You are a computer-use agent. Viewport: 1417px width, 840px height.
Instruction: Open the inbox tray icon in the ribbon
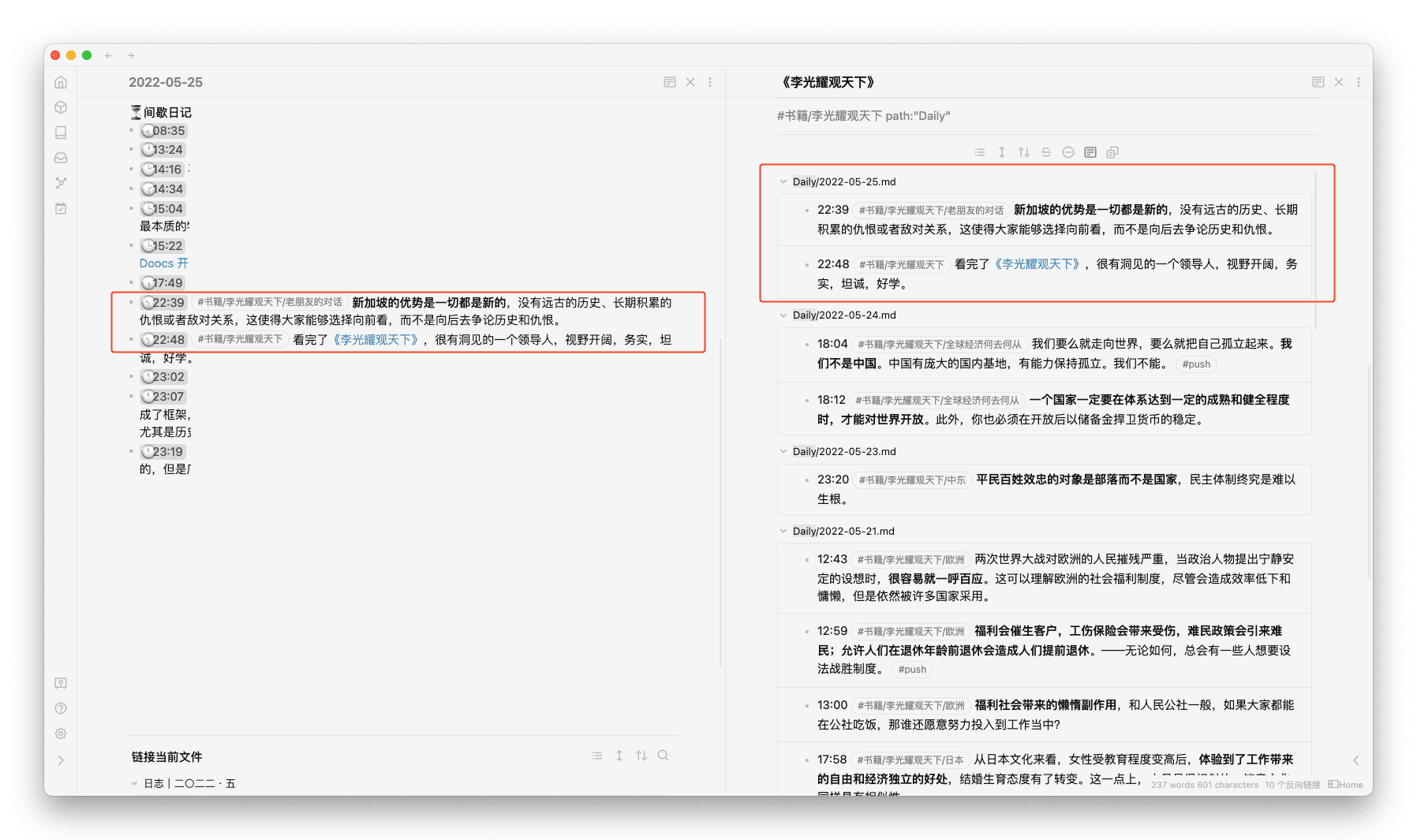click(61, 158)
